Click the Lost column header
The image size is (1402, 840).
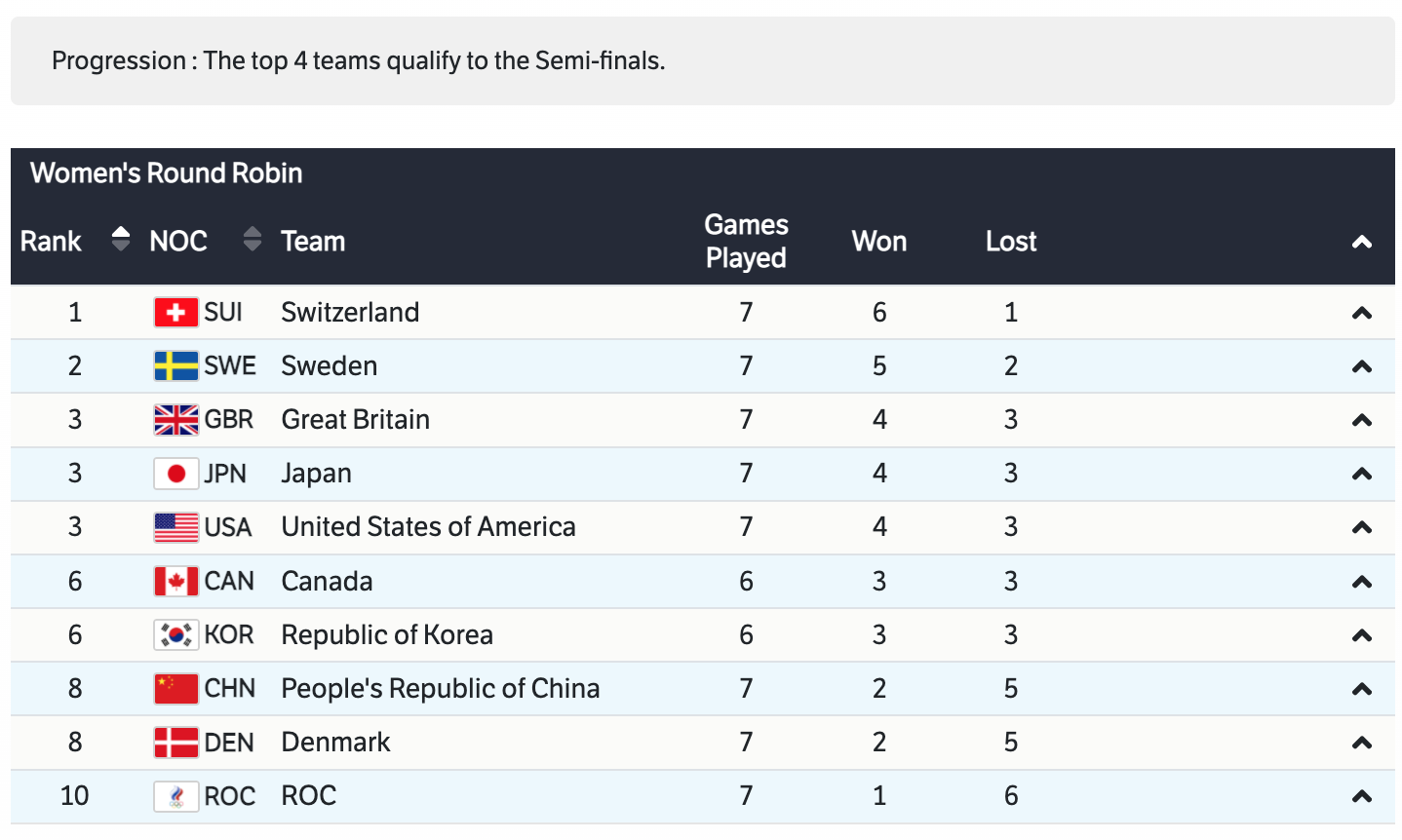1011,242
